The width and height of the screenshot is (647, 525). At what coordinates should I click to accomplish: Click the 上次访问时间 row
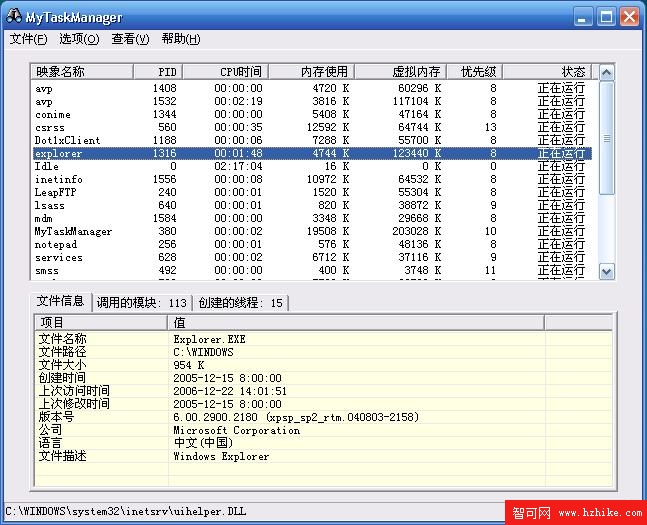[x=324, y=391]
